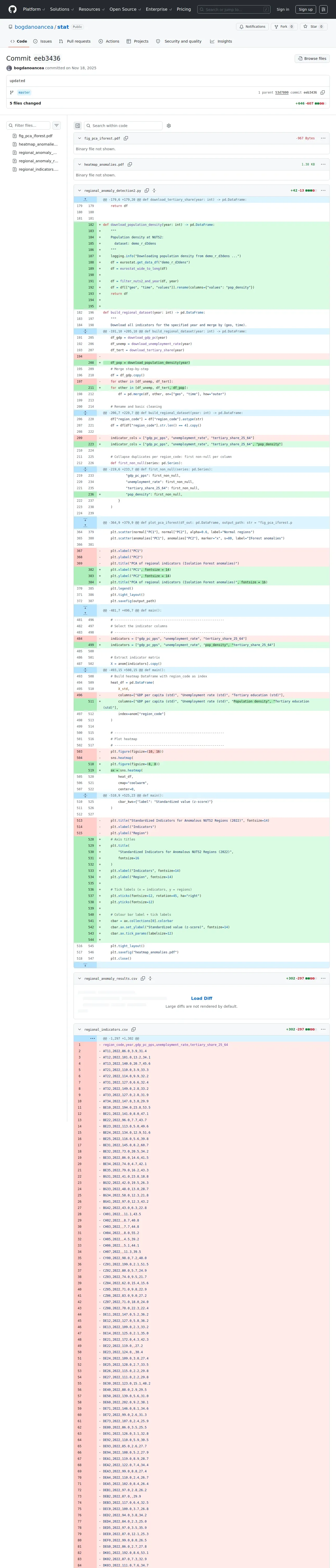Collapse heatmap_anomalies.pdf diff
Image resolution: width=336 pixels, height=1568 pixels.
(80, 164)
